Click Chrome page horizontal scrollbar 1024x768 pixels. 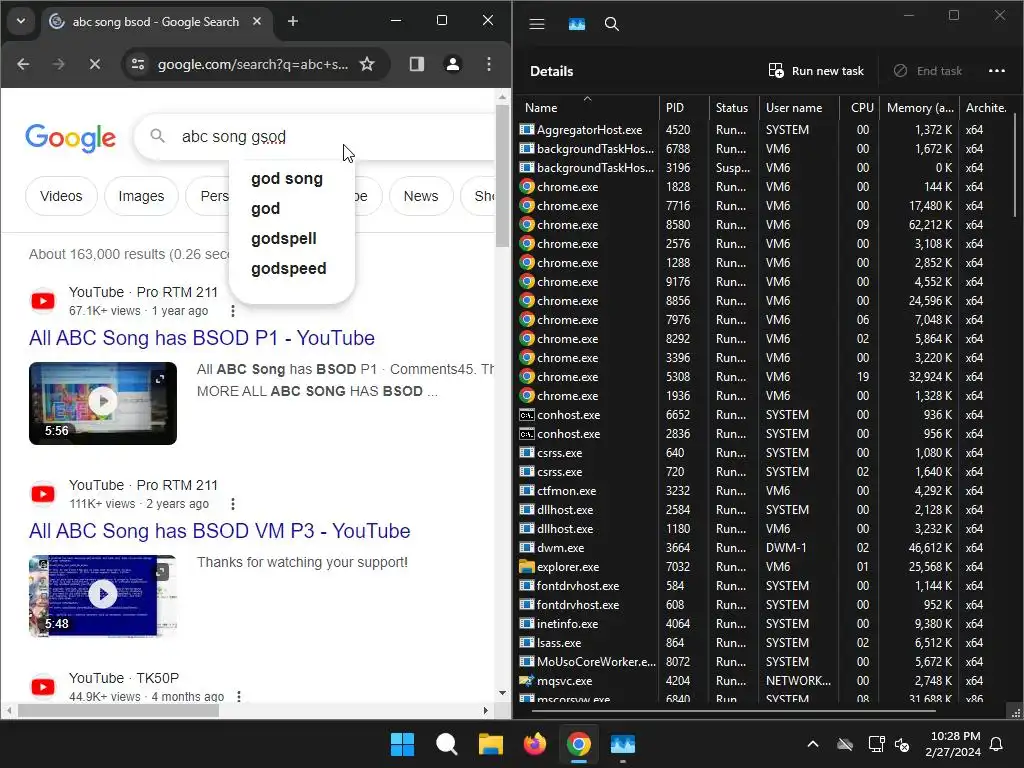point(118,710)
